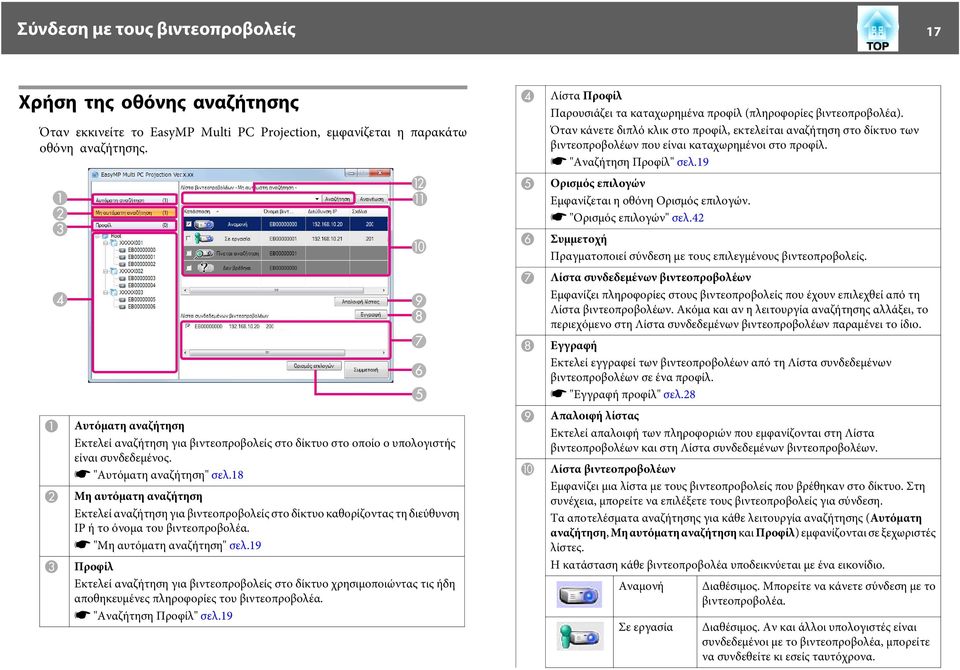
Task: Click projector icon beside EB00000000 in the tree
Action: coord(122,250)
